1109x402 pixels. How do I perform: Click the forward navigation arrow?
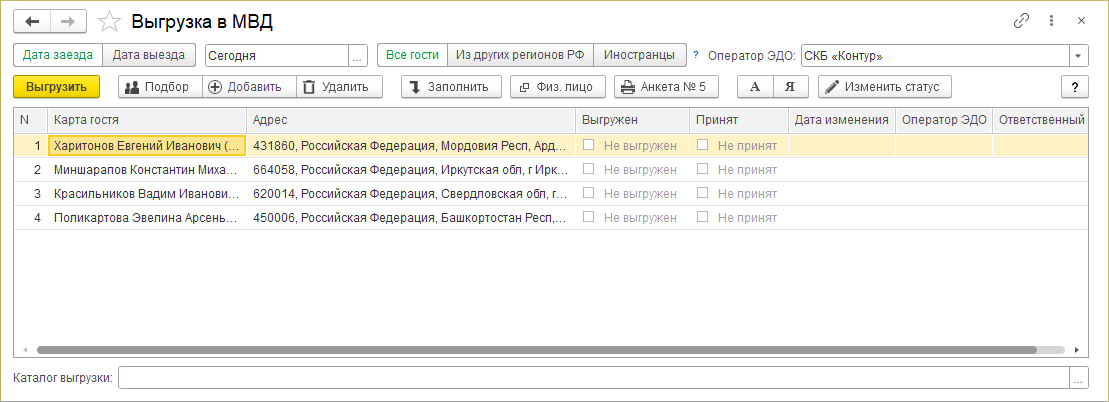click(x=68, y=21)
